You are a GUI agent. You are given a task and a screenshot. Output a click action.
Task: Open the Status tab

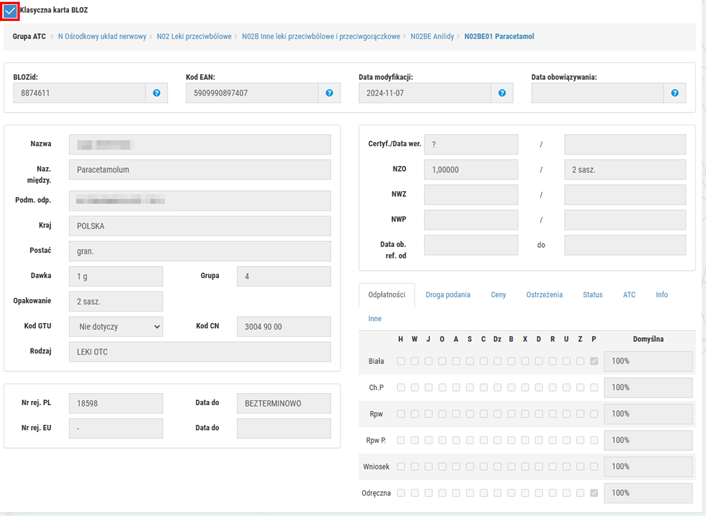point(593,295)
